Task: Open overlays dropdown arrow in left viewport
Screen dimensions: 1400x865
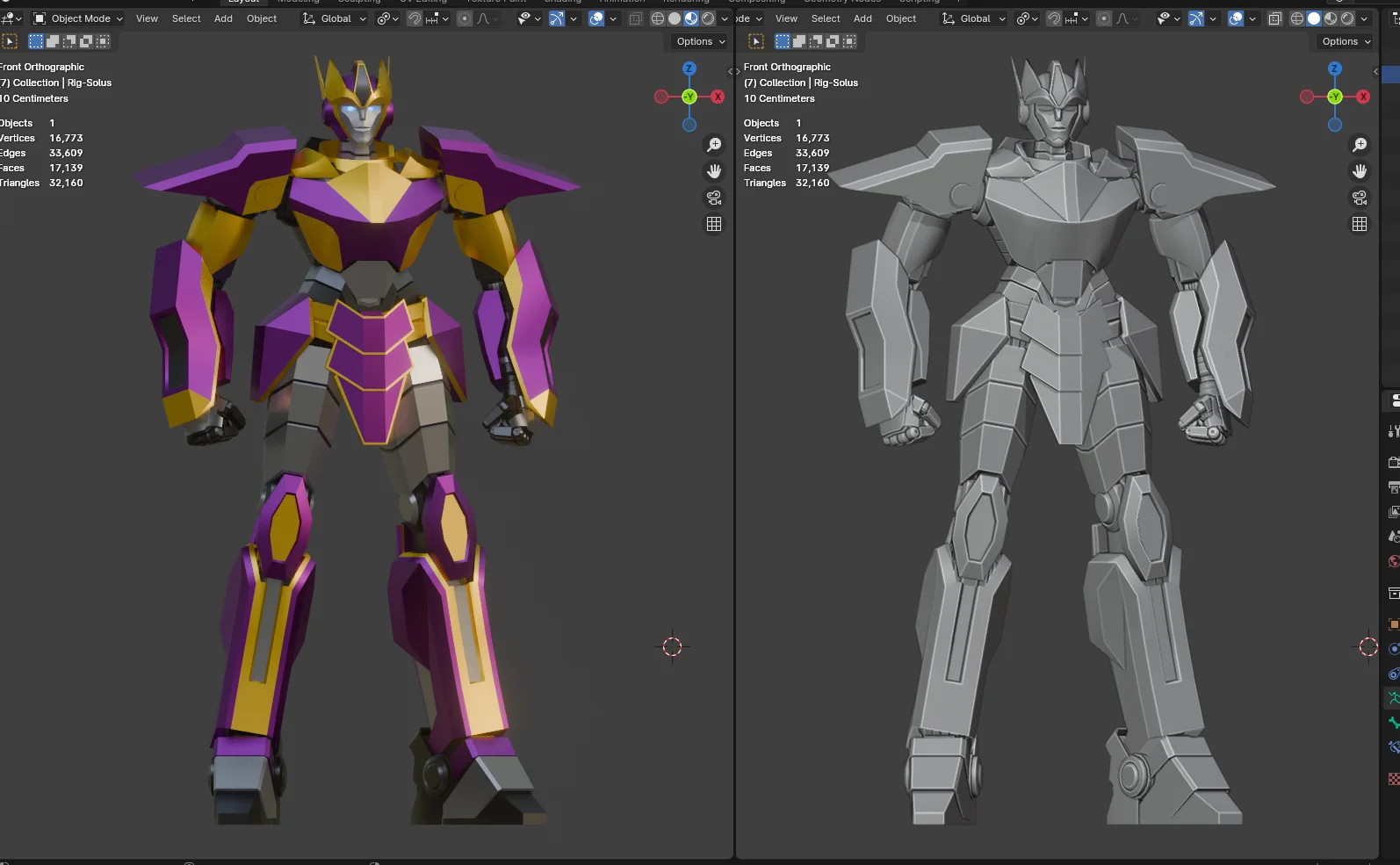Action: pos(613,18)
